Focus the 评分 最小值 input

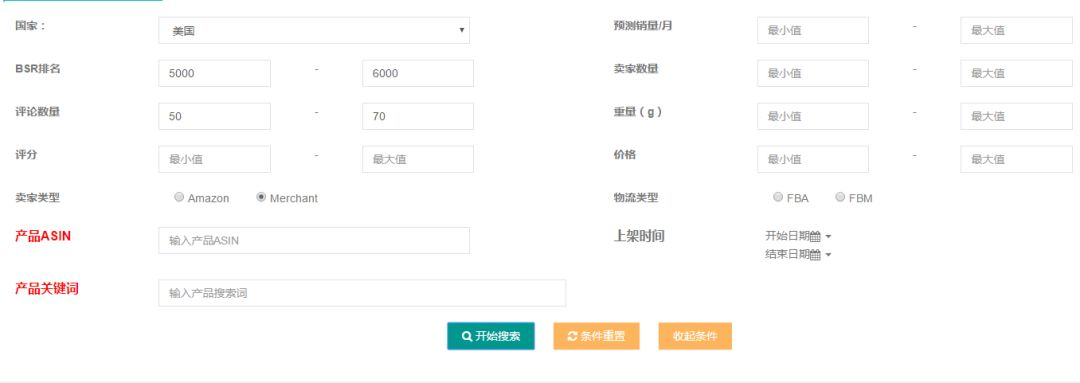click(214, 159)
